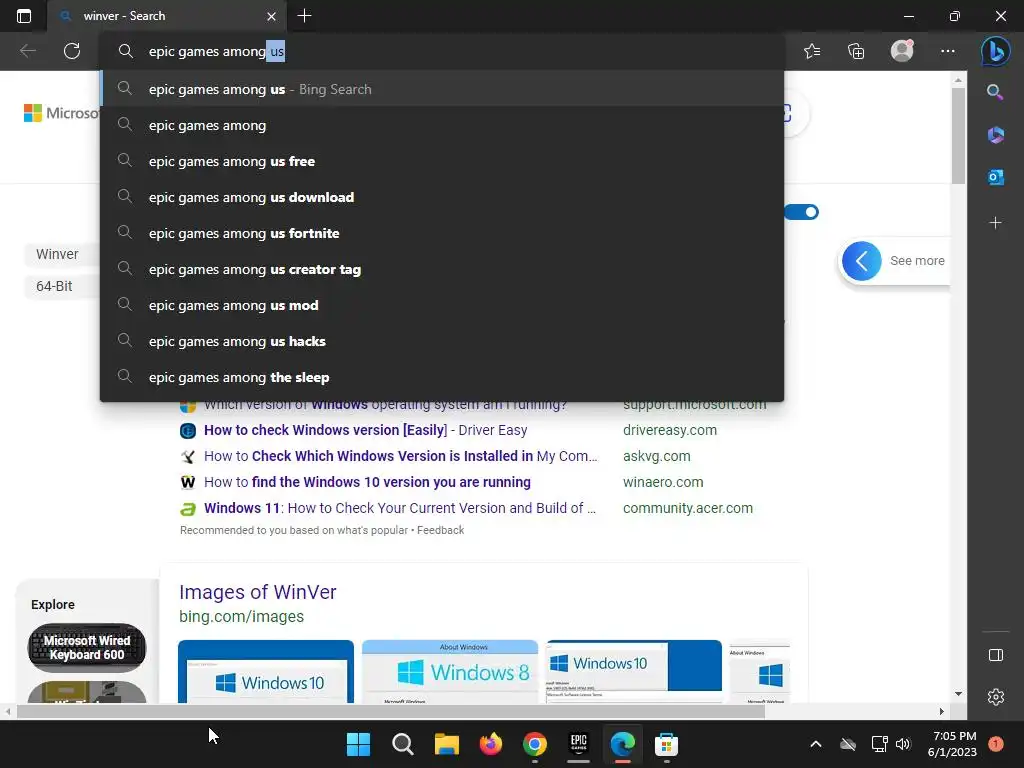Choose the 'epic games among' suggestion
Screen dimensions: 1024x768
(x=442, y=125)
